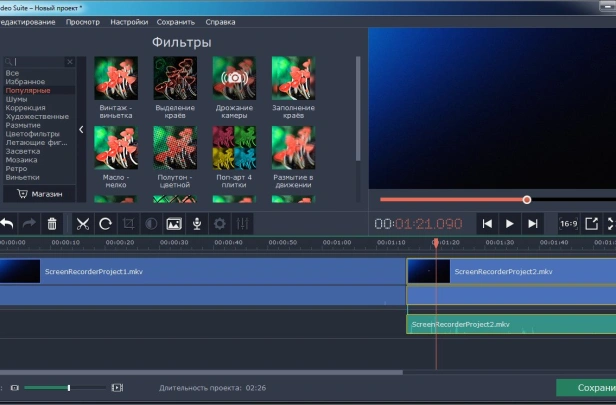Open the audio equalizer sliders icon
616x405 pixels.
(242, 224)
